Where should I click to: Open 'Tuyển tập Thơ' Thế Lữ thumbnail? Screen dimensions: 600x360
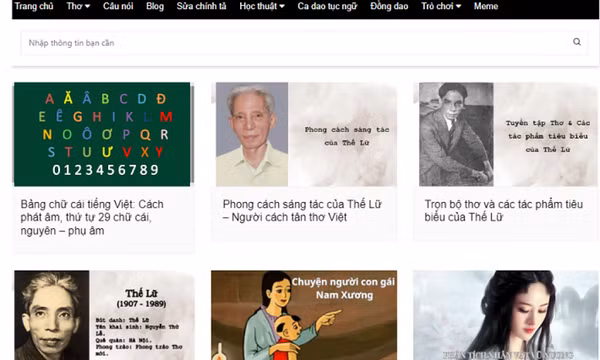508,134
